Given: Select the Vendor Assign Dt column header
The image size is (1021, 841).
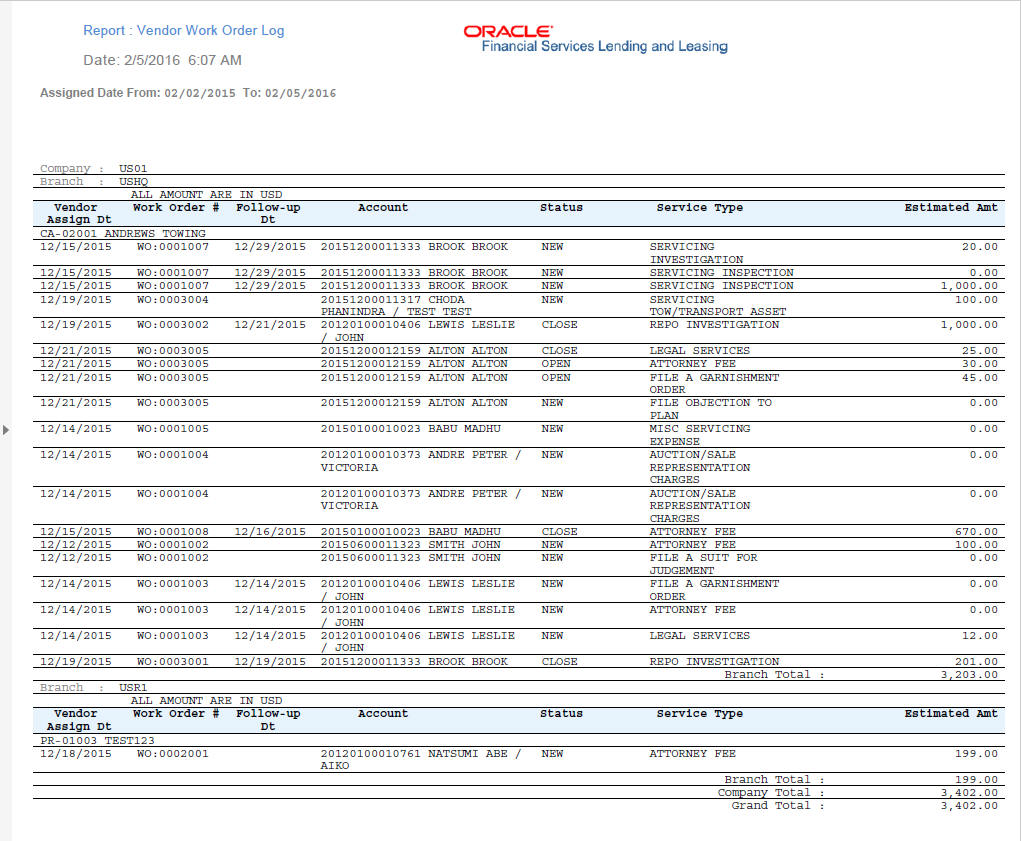Looking at the screenshot, I should (x=75, y=212).
